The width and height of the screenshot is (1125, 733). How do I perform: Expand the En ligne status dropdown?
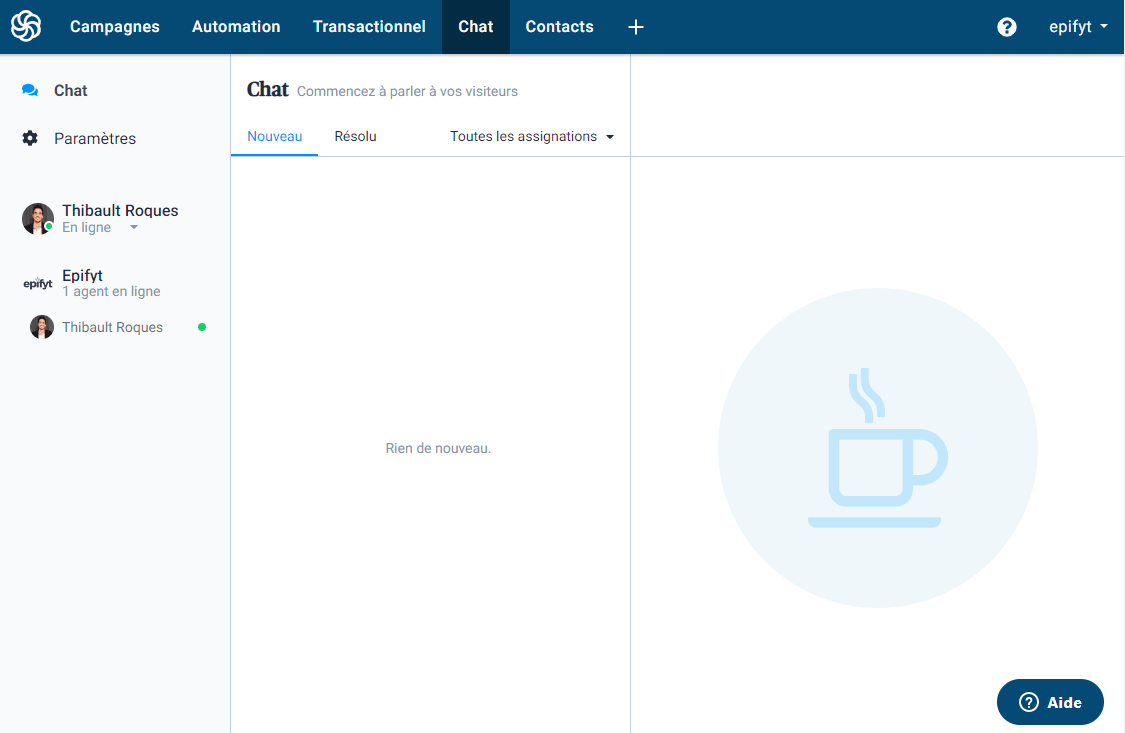click(x=133, y=227)
